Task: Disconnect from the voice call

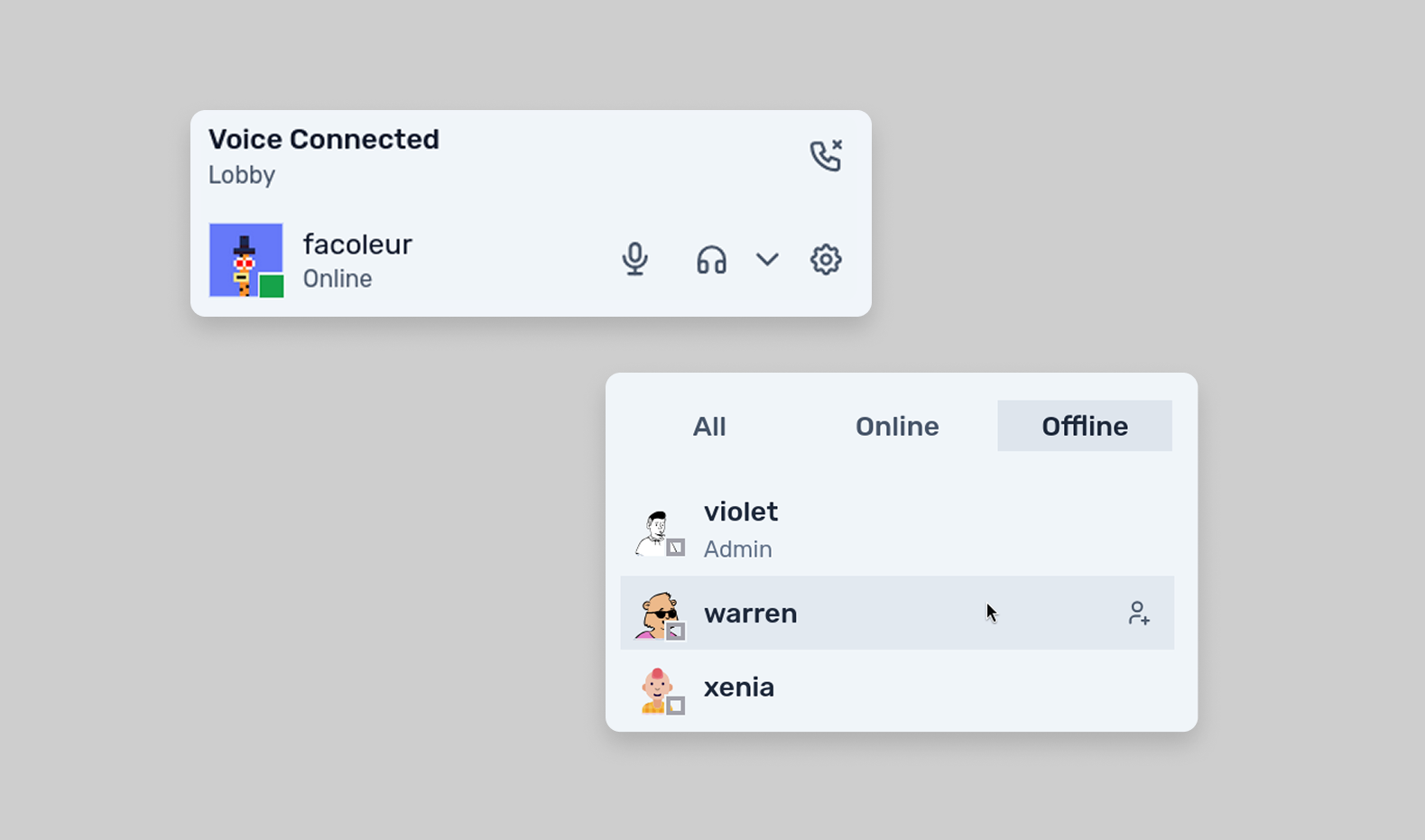Action: (825, 155)
